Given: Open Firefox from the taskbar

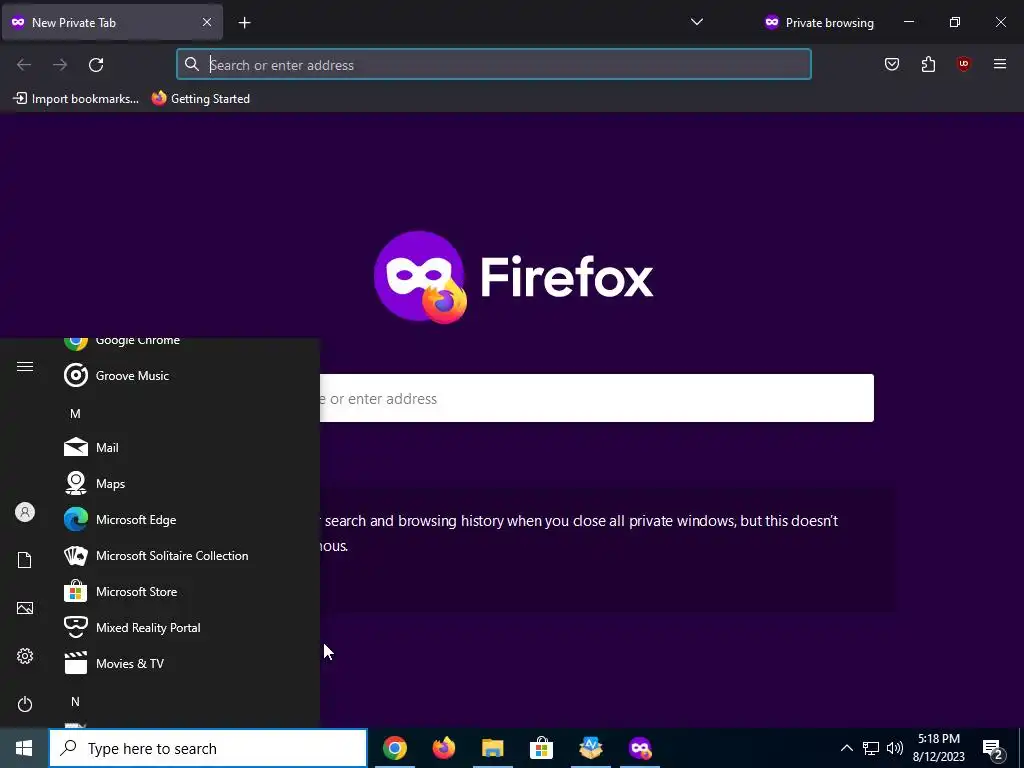Looking at the screenshot, I should [x=443, y=748].
